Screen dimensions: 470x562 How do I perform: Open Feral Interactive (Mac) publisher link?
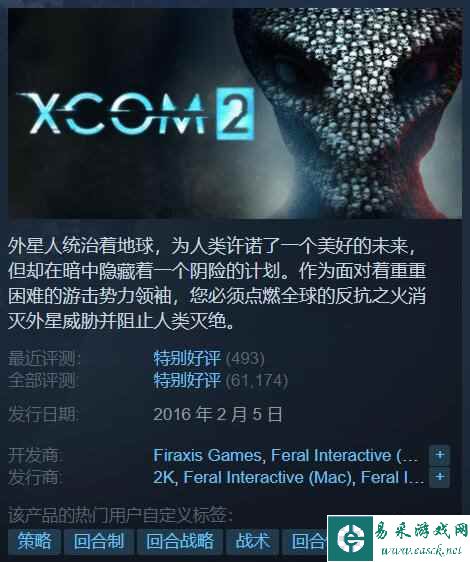click(268, 477)
